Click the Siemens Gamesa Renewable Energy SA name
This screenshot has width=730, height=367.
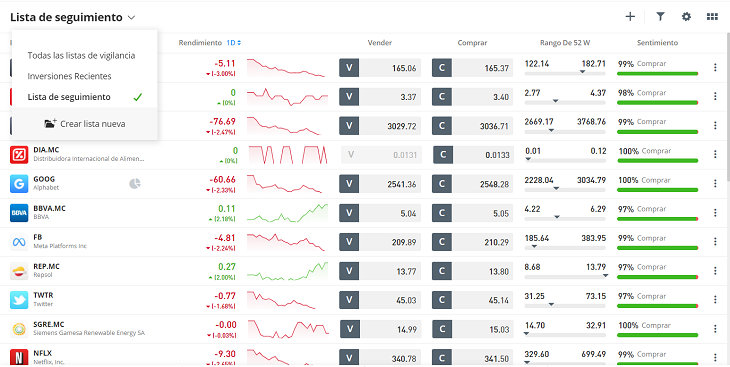pyautogui.click(x=89, y=333)
